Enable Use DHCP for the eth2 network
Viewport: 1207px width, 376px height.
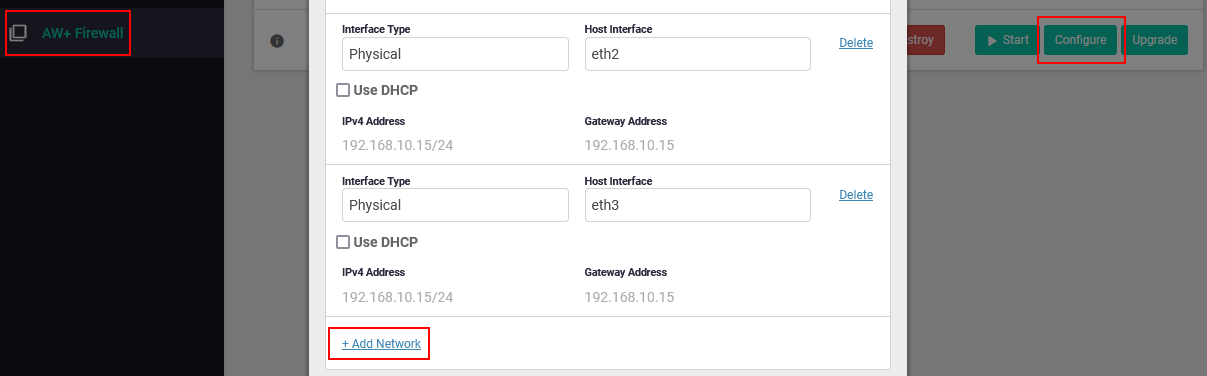tap(343, 90)
